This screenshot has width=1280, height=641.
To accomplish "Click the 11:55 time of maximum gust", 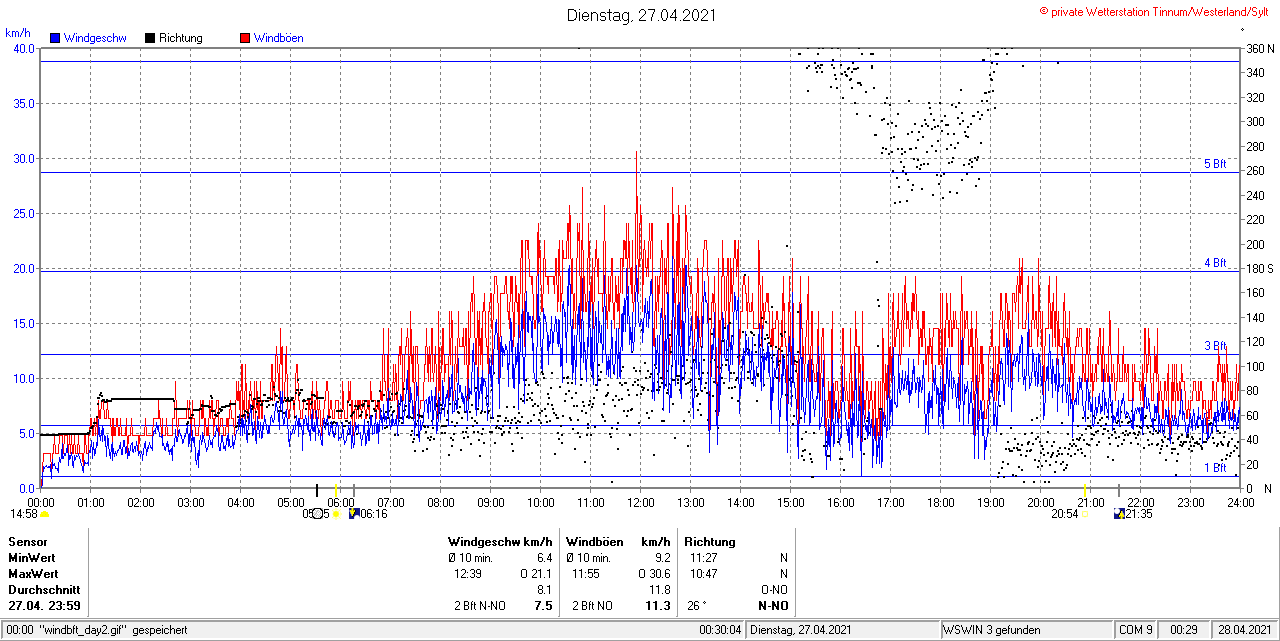I will (586, 574).
